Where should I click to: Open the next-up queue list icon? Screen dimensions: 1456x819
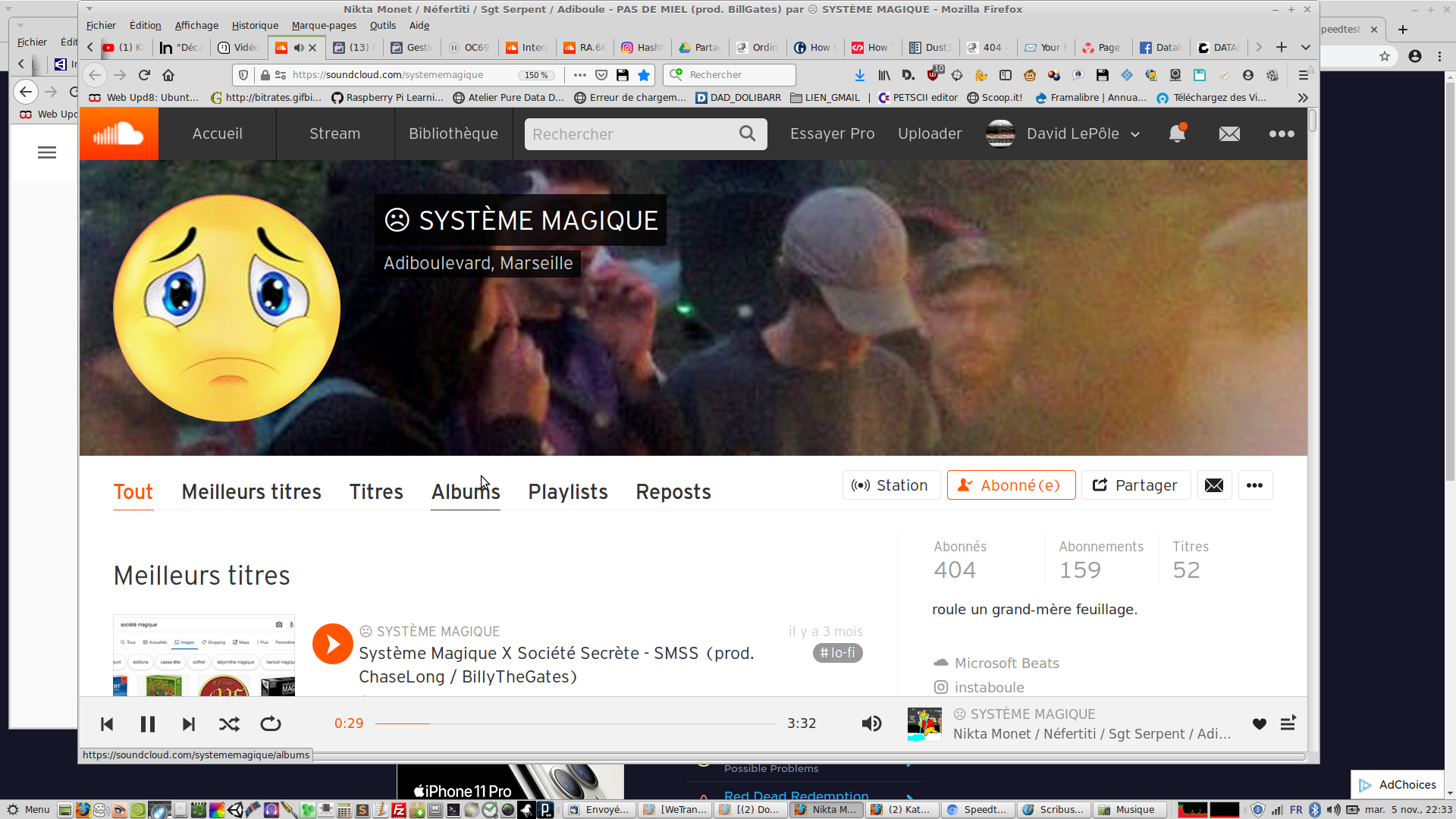pos(1288,724)
